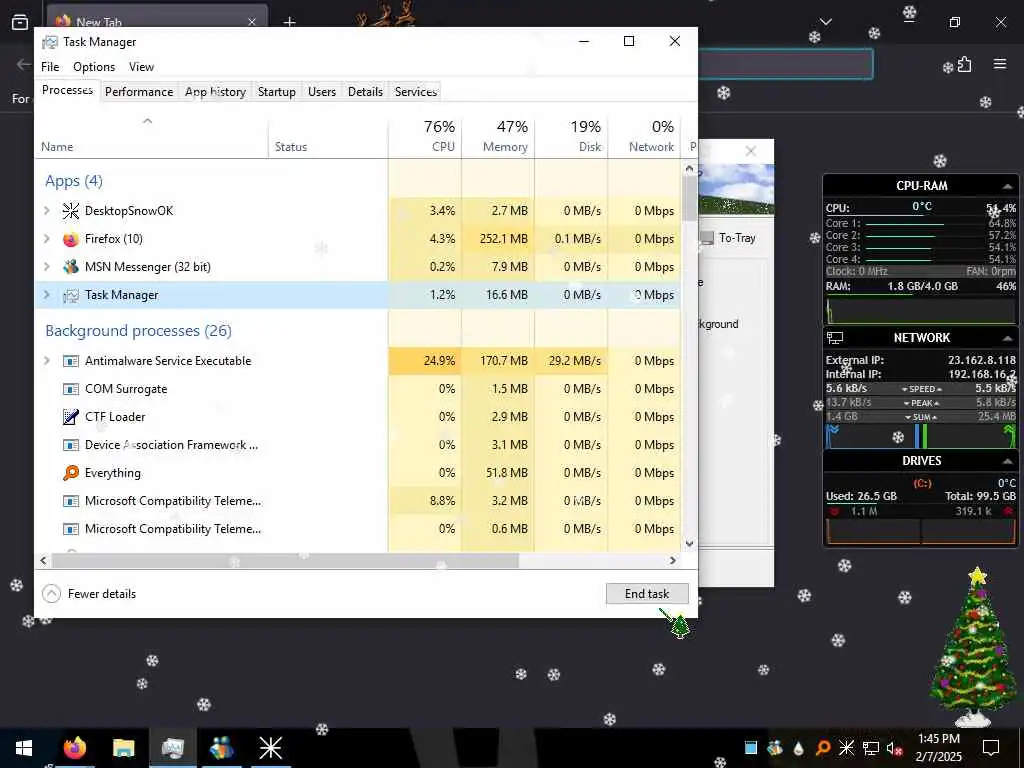Switch to the Users tab

(x=322, y=91)
